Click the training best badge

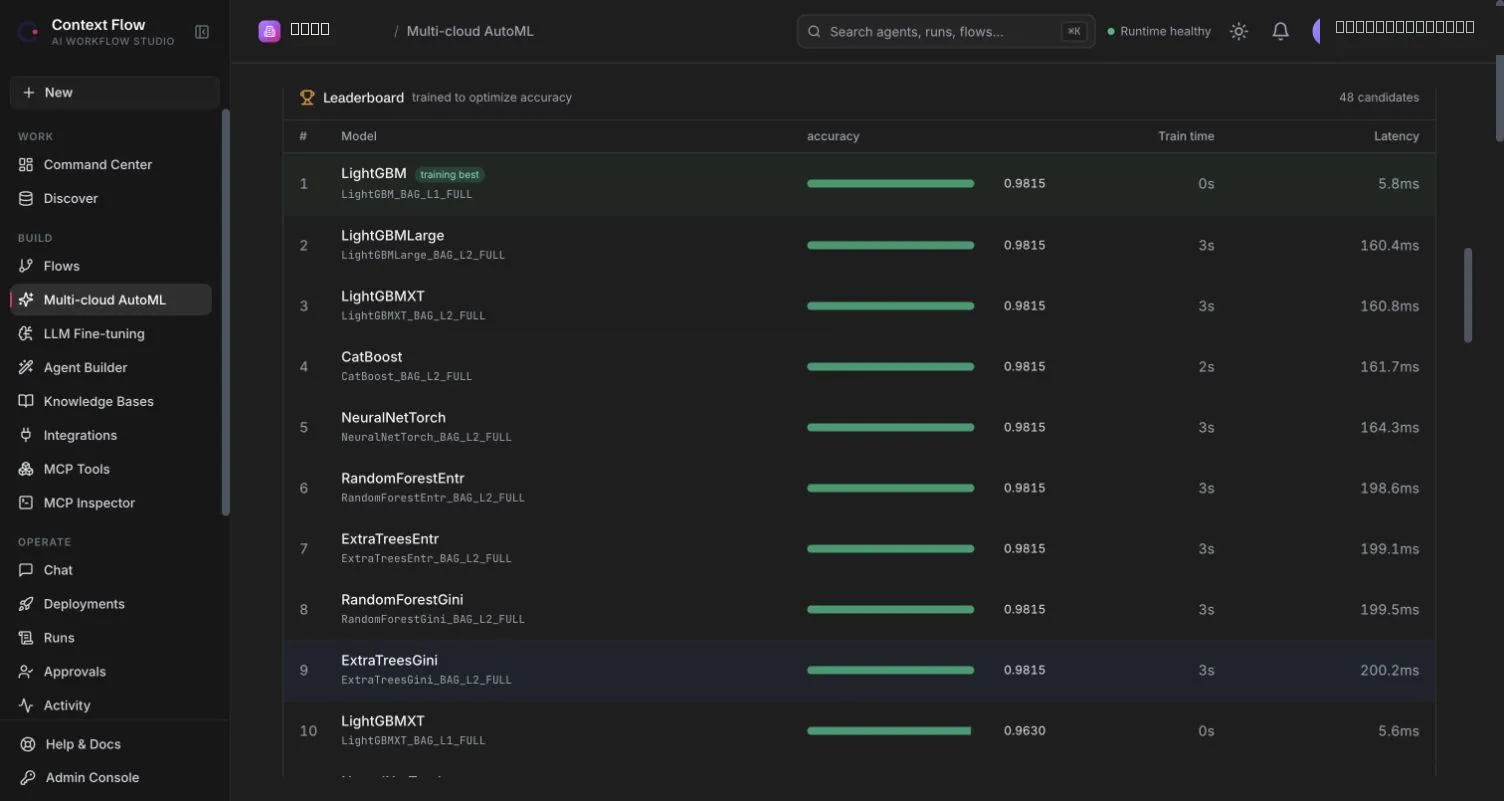[x=450, y=175]
